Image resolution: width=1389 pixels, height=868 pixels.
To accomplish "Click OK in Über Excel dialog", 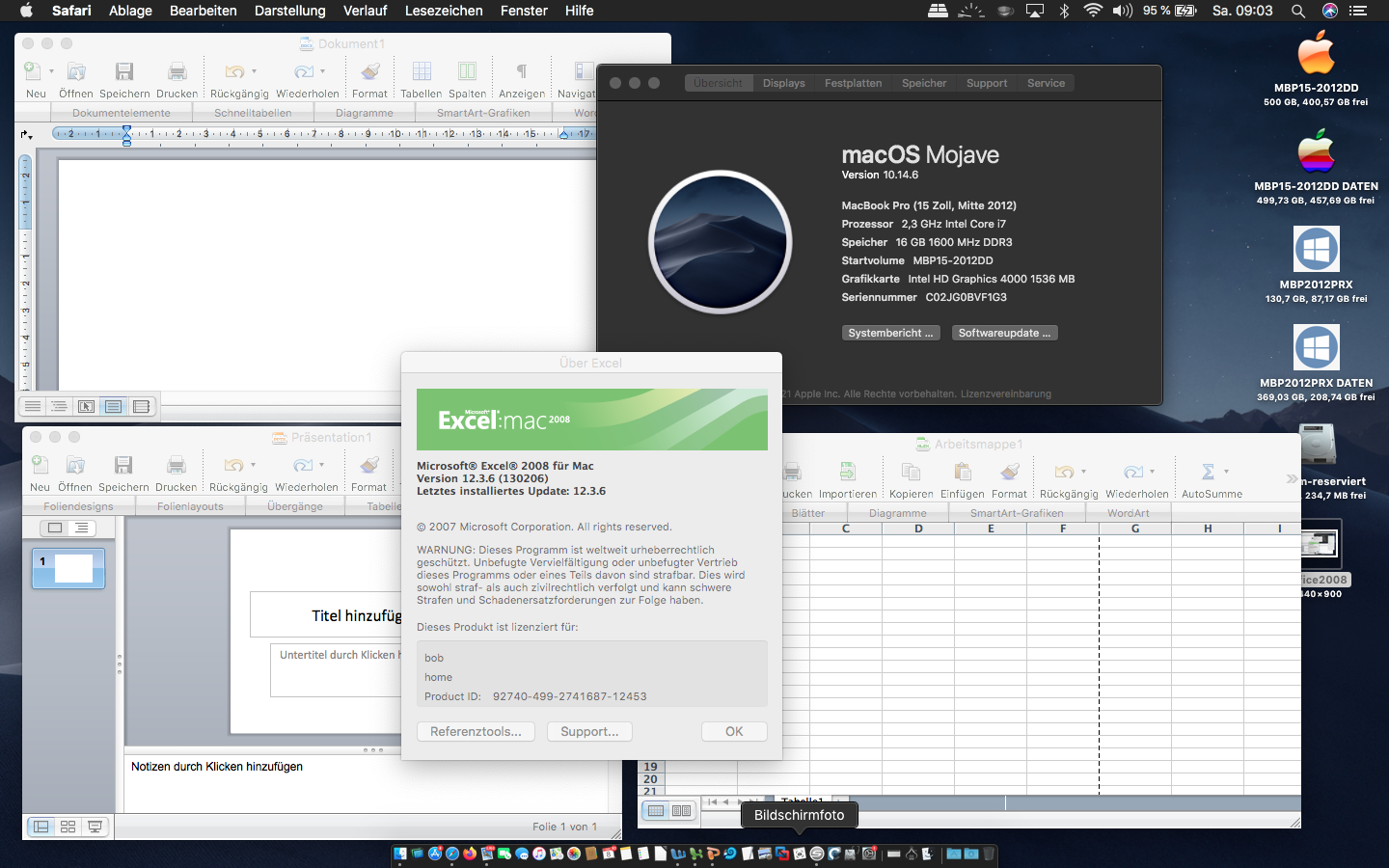I will click(x=734, y=731).
